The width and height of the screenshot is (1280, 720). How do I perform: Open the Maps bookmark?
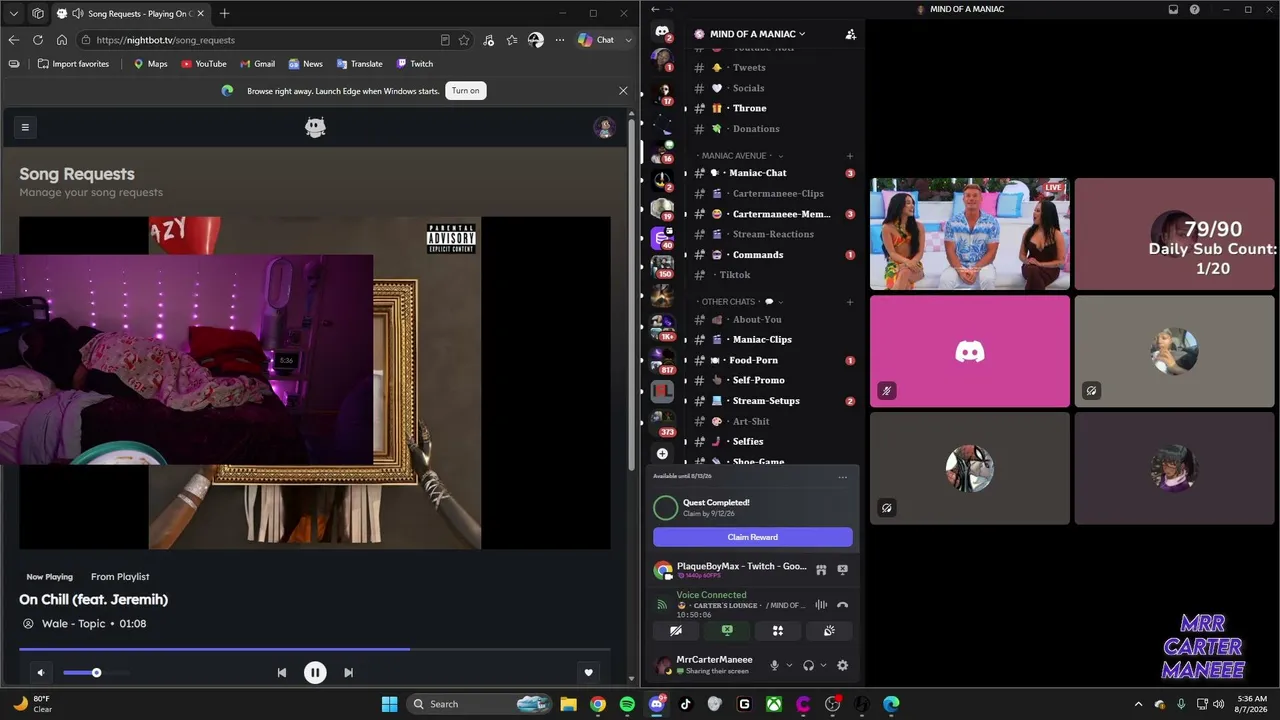[151, 64]
